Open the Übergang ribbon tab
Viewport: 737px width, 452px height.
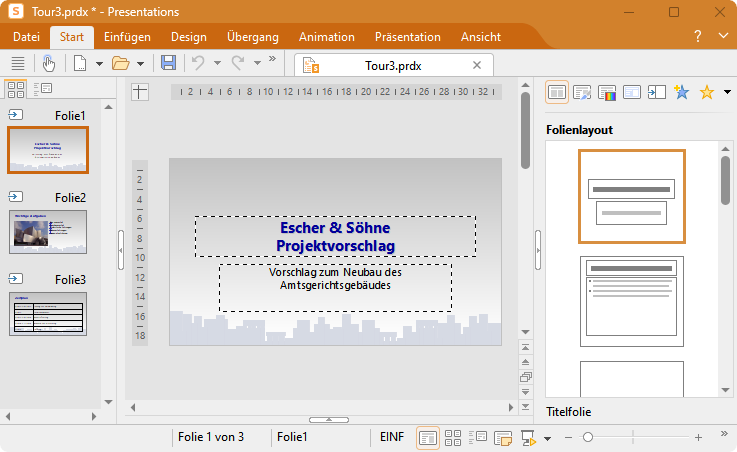(253, 37)
